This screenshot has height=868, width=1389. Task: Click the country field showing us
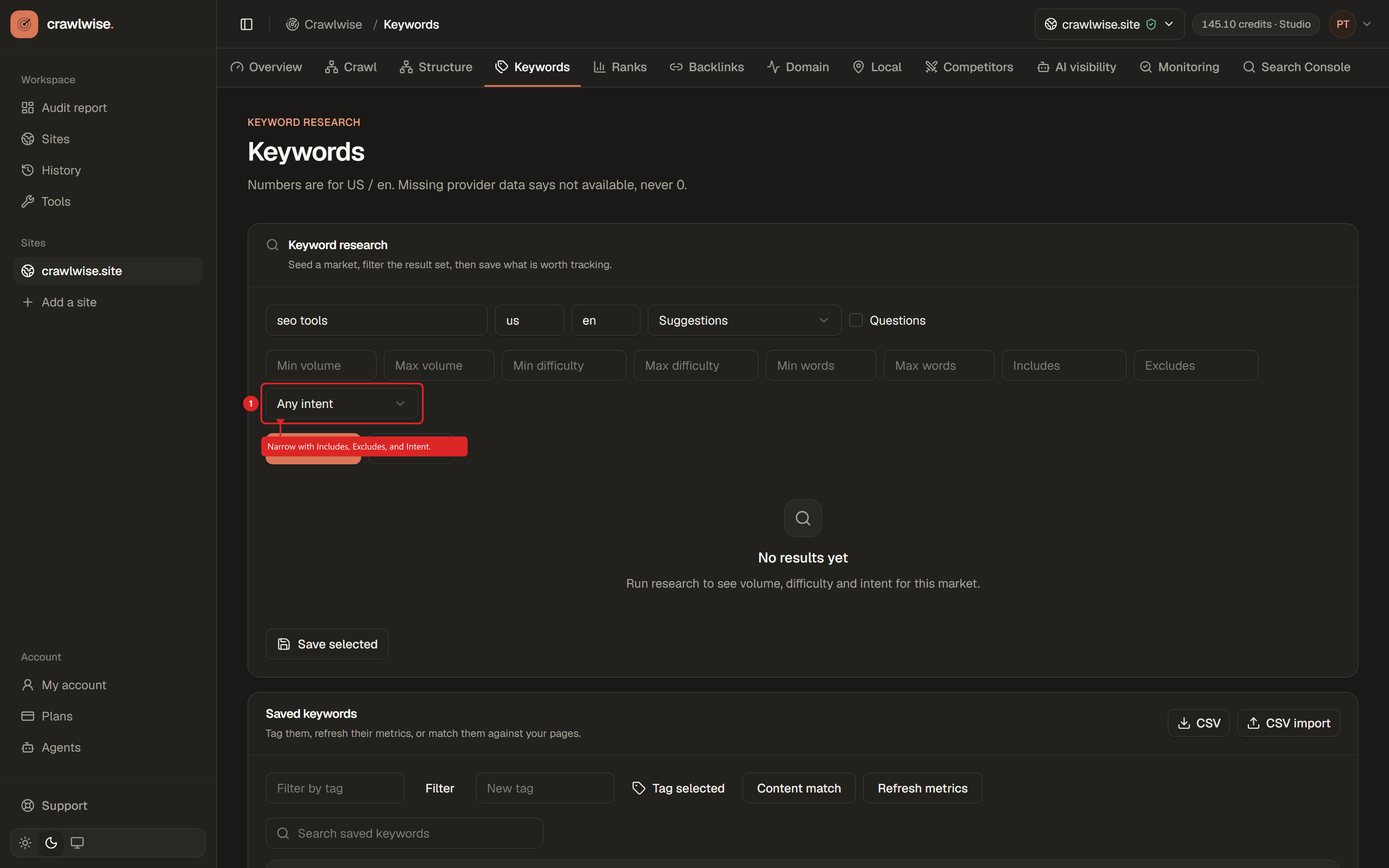coord(529,320)
